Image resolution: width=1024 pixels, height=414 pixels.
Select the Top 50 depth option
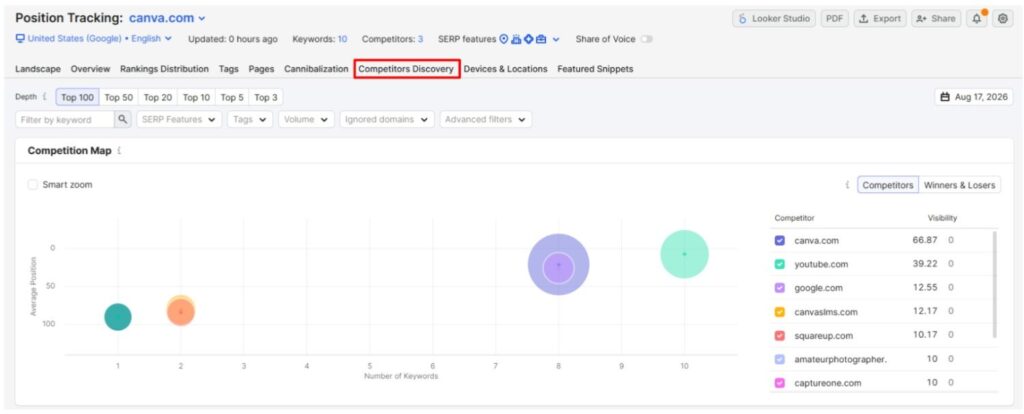pos(119,97)
